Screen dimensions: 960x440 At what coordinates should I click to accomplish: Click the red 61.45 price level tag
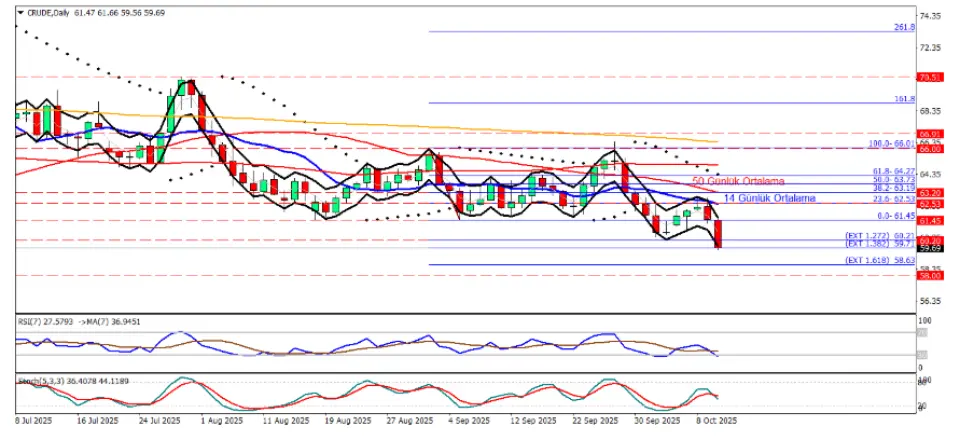pyautogui.click(x=931, y=220)
